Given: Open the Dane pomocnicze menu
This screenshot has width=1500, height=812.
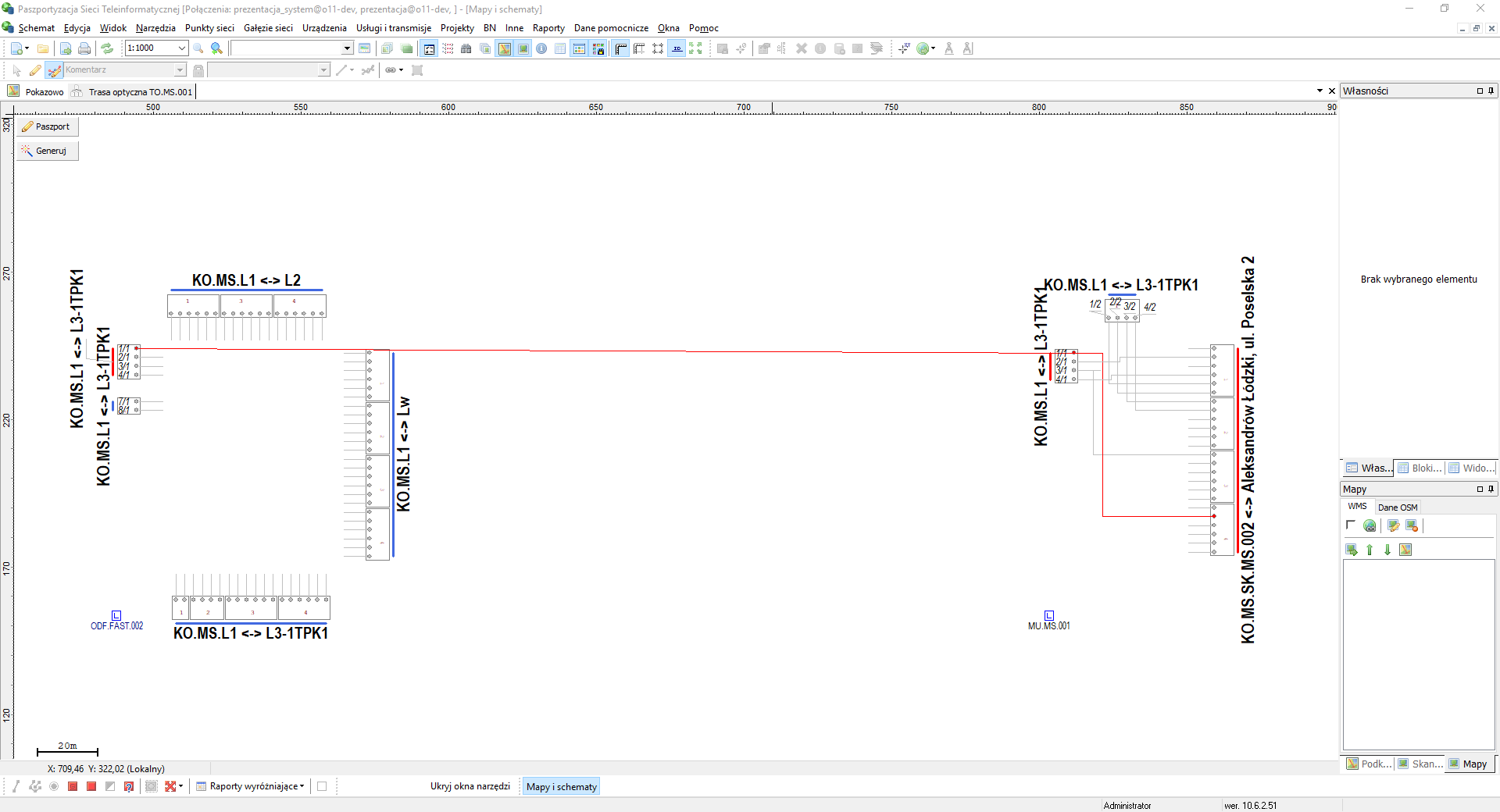Looking at the screenshot, I should (611, 28).
